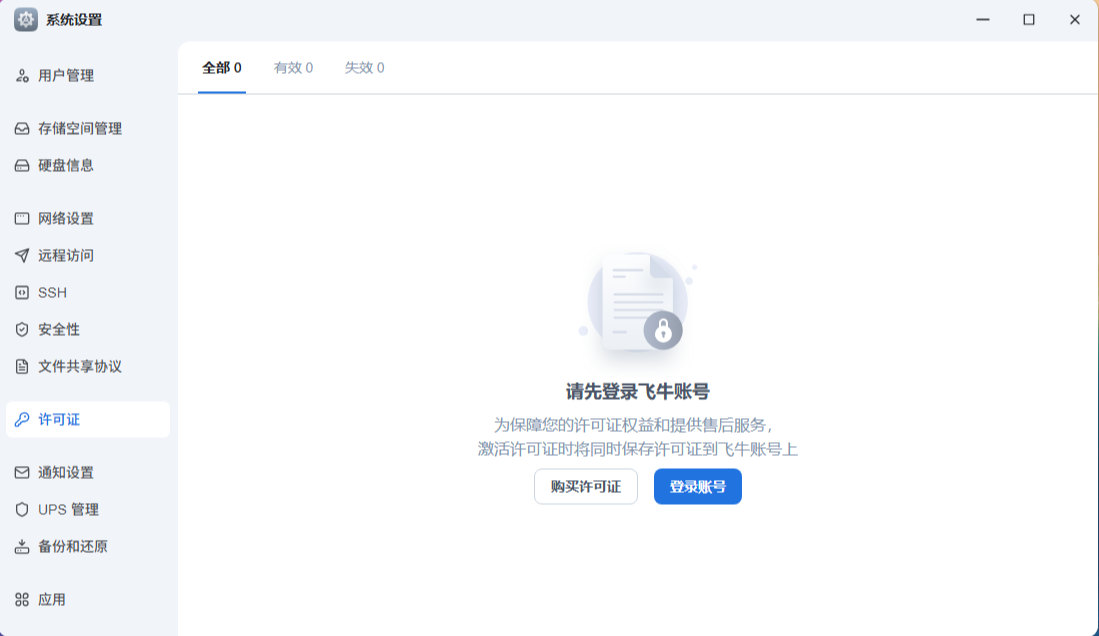Click the SSH terminal icon
Viewport: 1099px width, 636px height.
(22, 292)
